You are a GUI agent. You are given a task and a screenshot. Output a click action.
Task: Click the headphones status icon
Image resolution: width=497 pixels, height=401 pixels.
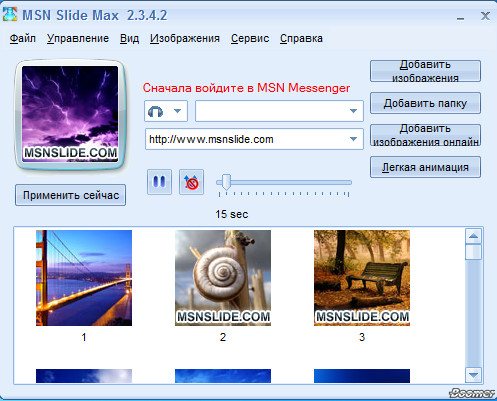(x=155, y=111)
